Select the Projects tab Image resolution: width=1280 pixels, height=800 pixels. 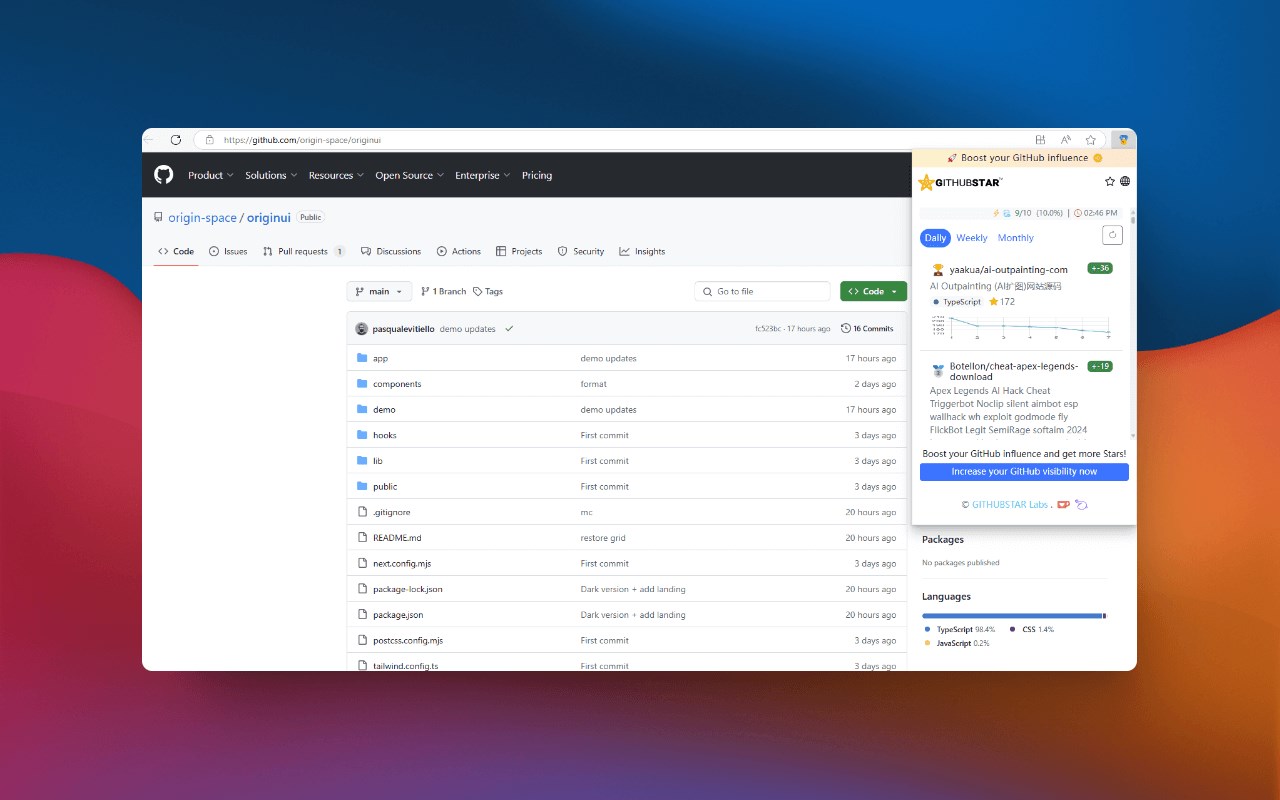[x=519, y=252]
